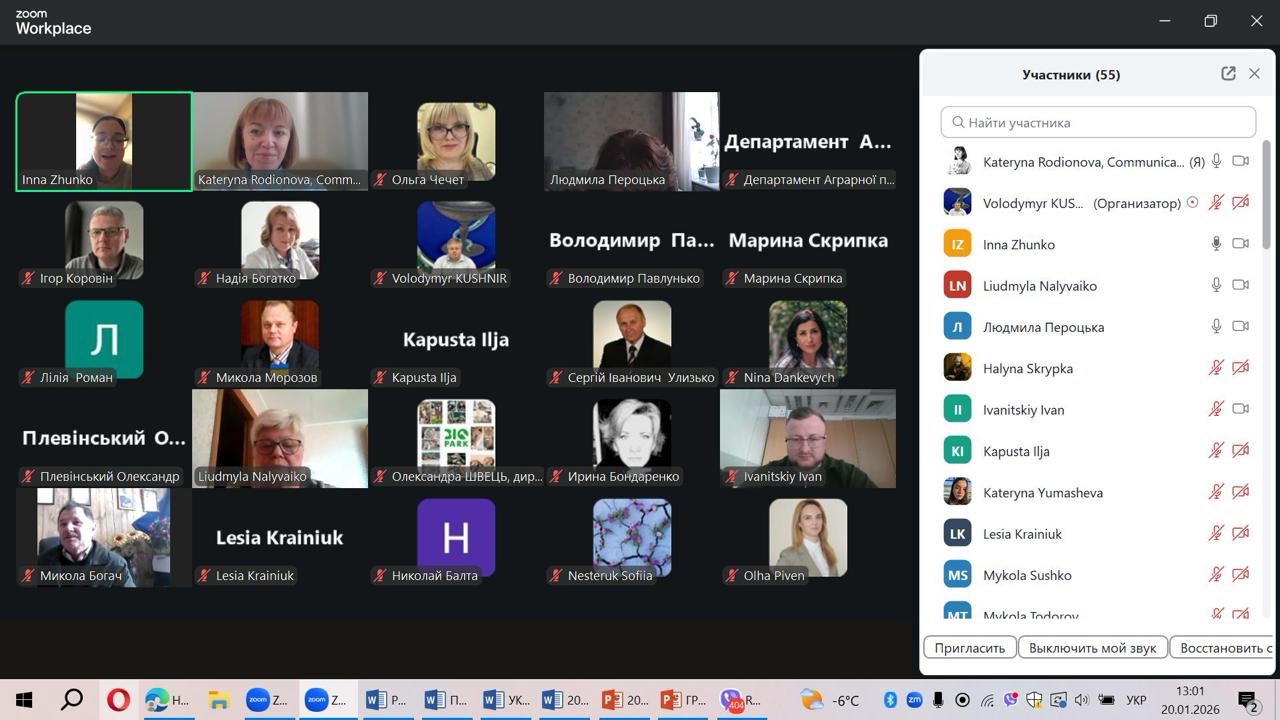
Task: Select Lesia Krainiuk in participants list
Action: pyautogui.click(x=1022, y=534)
